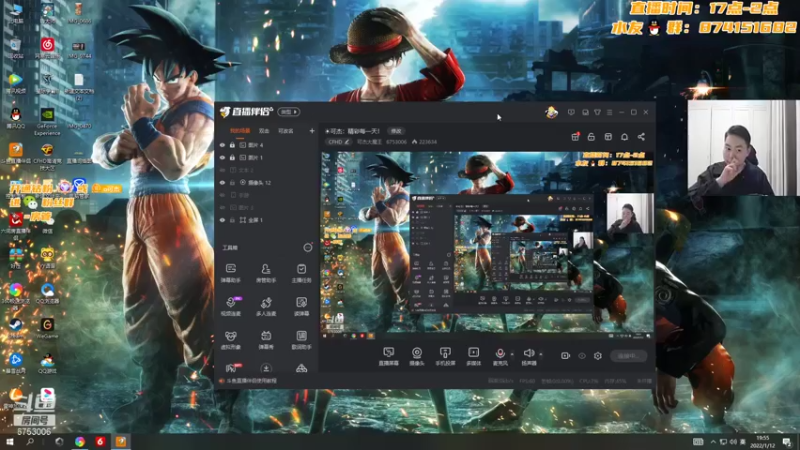
Task: Select the 图片 4 layer row
Action: (267, 145)
